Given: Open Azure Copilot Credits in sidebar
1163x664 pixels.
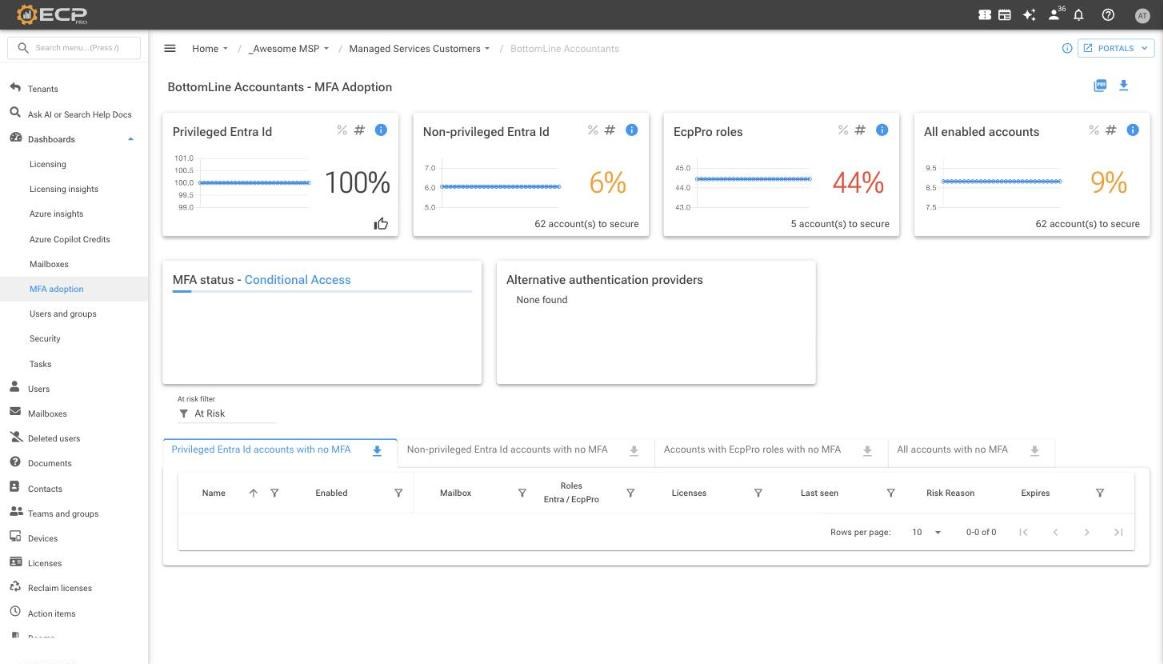Looking at the screenshot, I should tap(70, 239).
